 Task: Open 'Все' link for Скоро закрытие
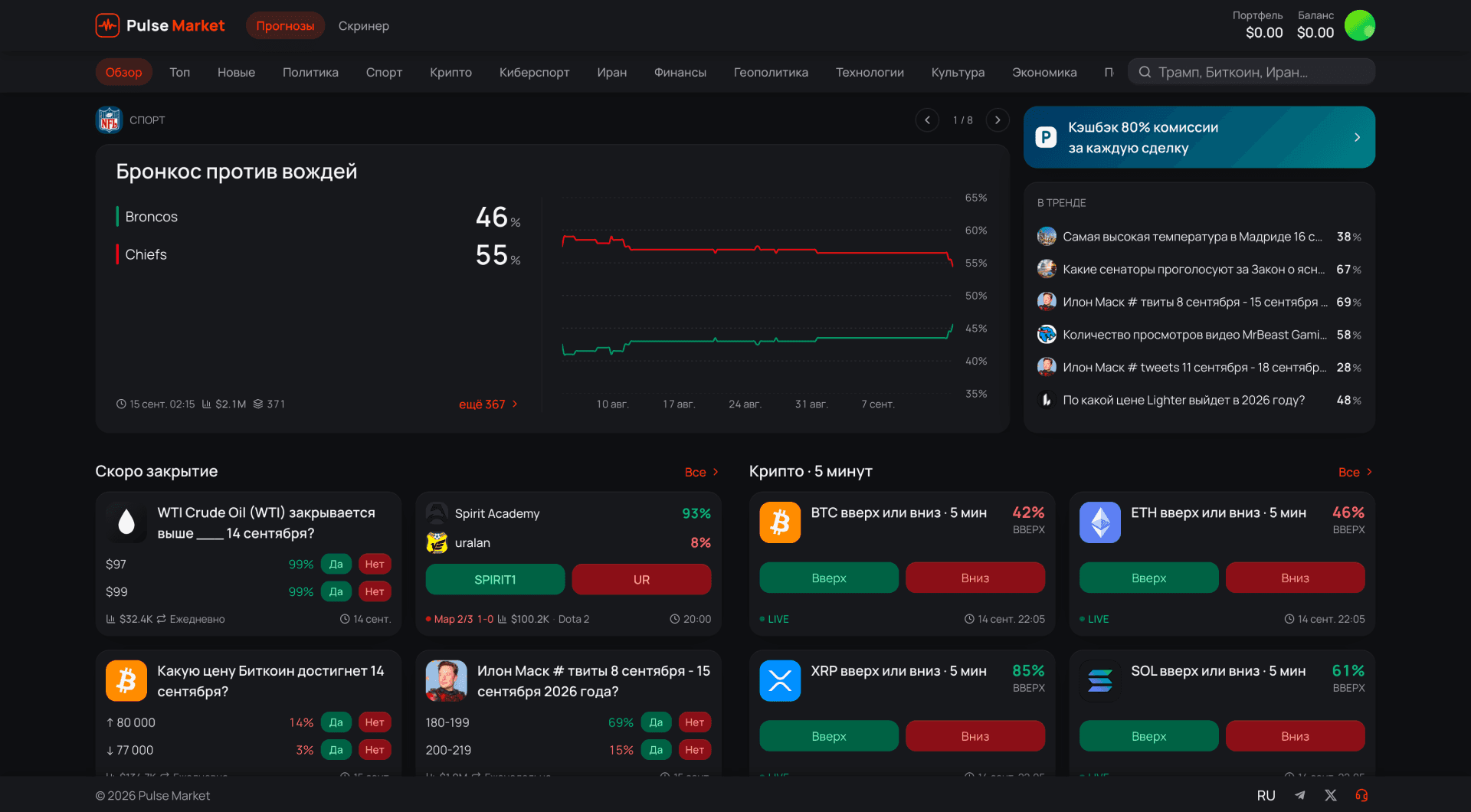click(702, 472)
